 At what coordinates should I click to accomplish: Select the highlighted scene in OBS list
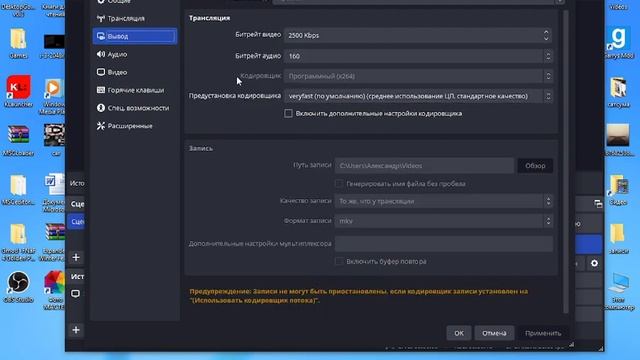click(76, 222)
